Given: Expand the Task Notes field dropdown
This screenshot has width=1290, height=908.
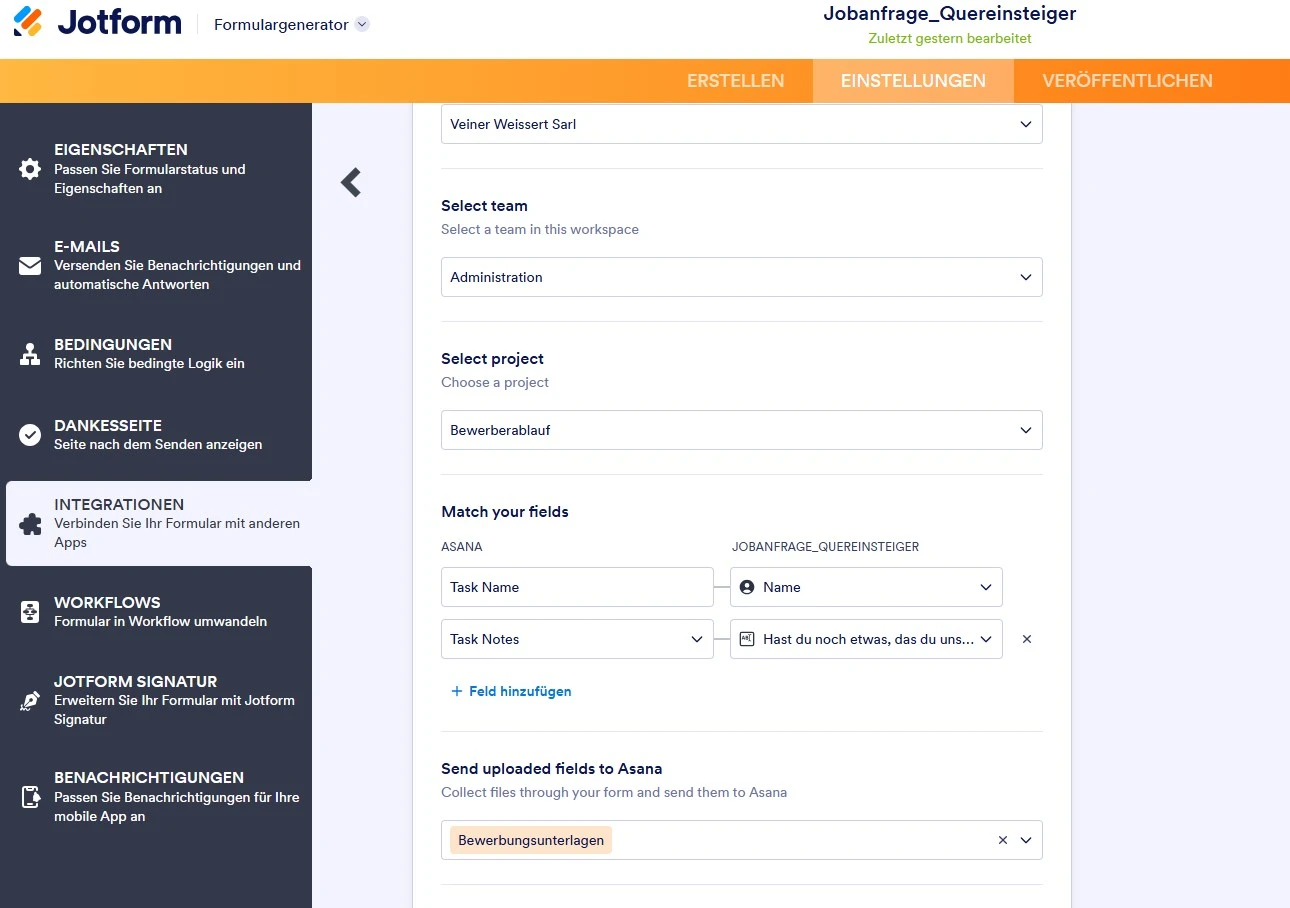Looking at the screenshot, I should [x=697, y=639].
